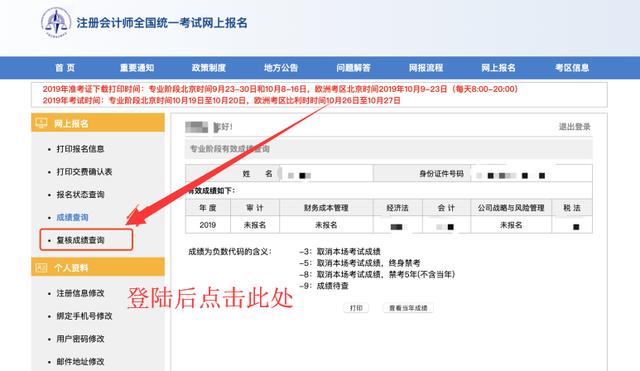
Task: Click the 专业阶段有效成绩查询 section heading
Action: pos(229,149)
